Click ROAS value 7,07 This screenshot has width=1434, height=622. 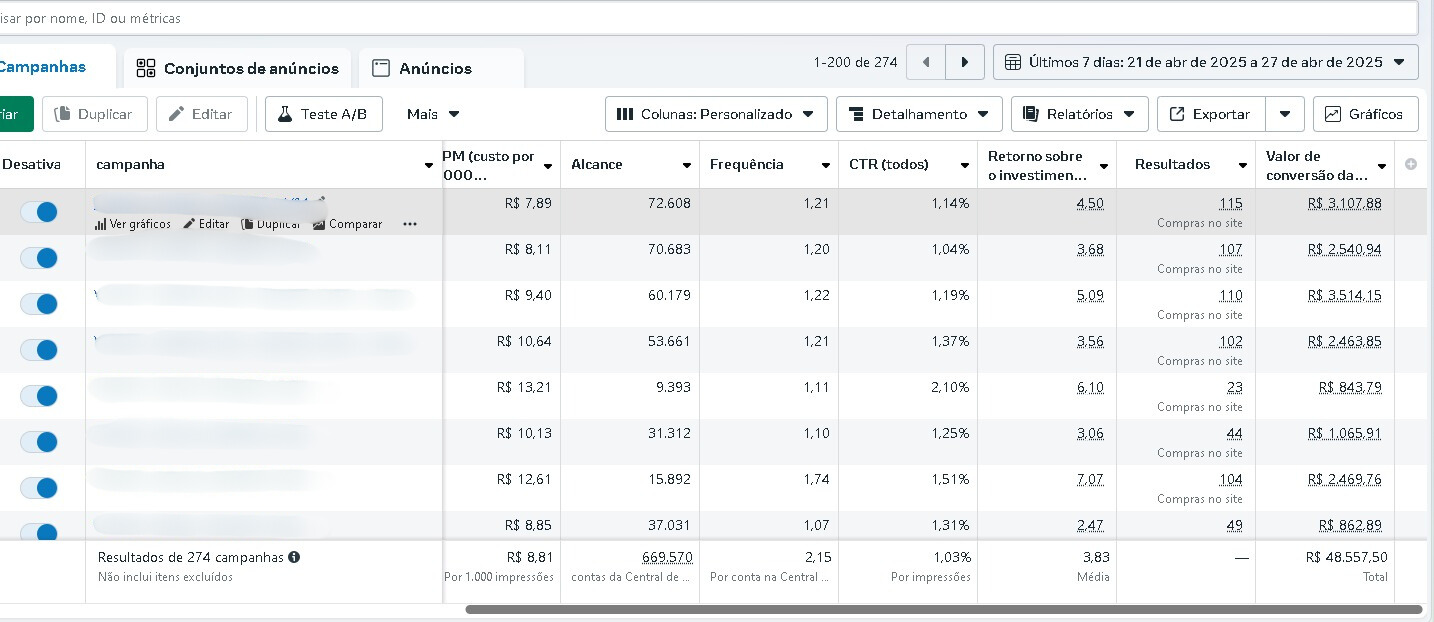pyautogui.click(x=1090, y=479)
